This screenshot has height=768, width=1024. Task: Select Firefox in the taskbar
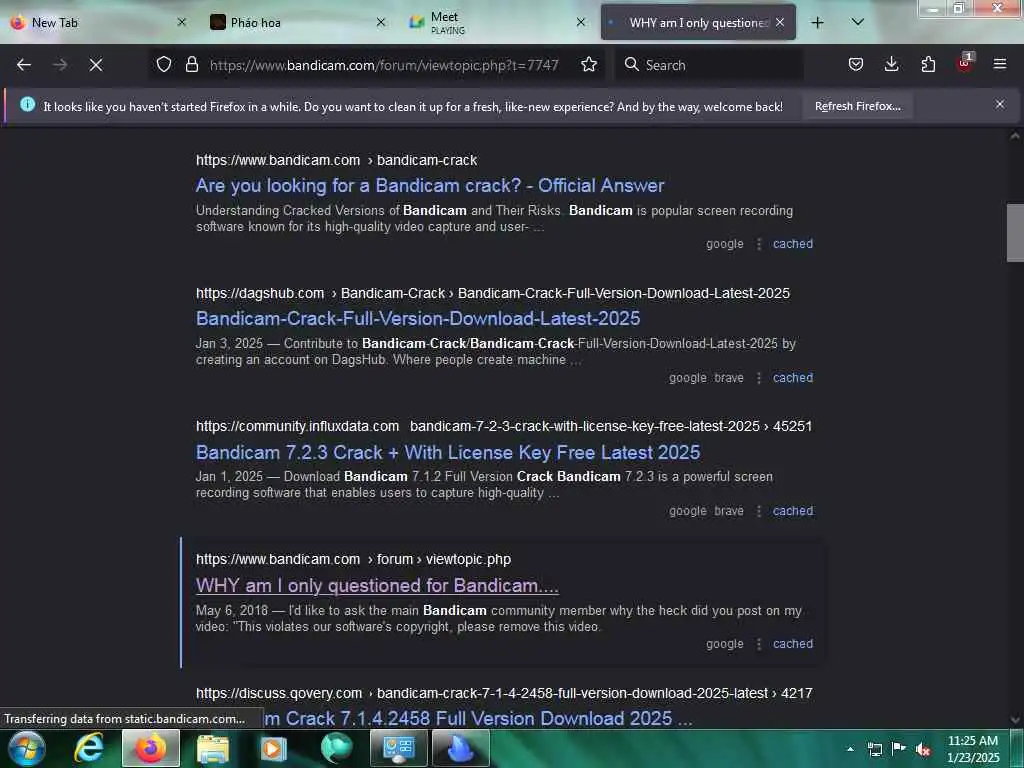click(x=151, y=748)
